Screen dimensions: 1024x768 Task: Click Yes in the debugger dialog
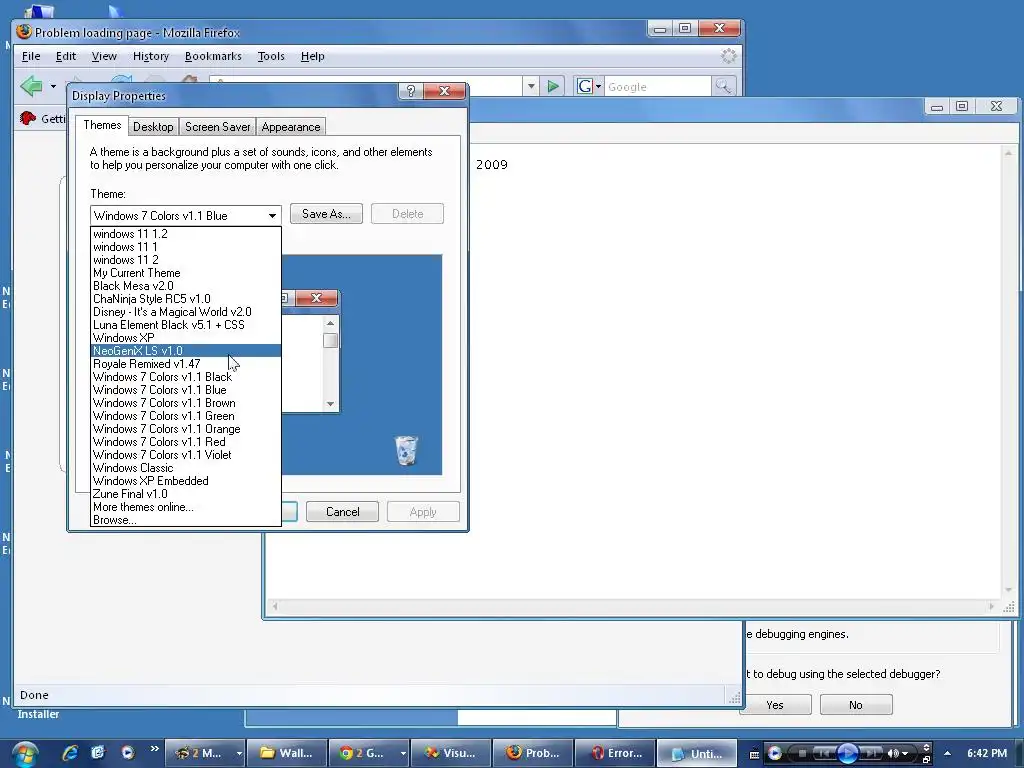pyautogui.click(x=775, y=705)
